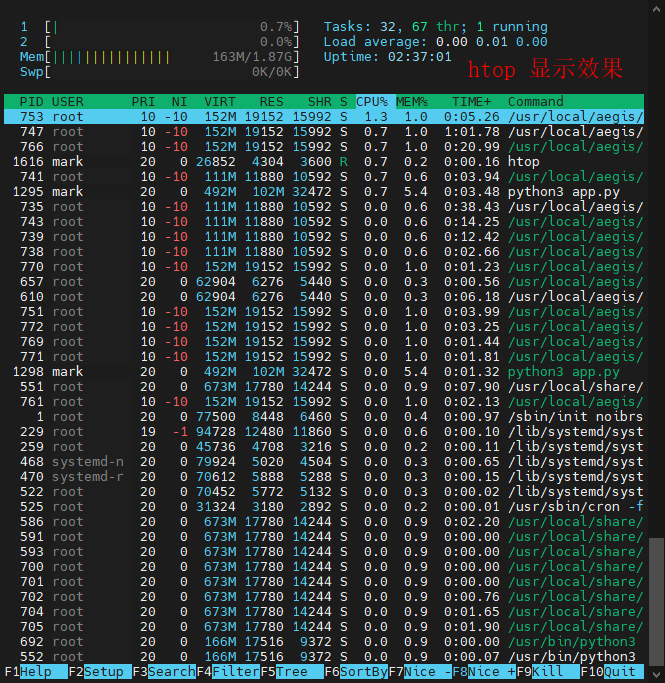The image size is (665, 683).
Task: Select process row with PID 657
Action: [x=324, y=282]
